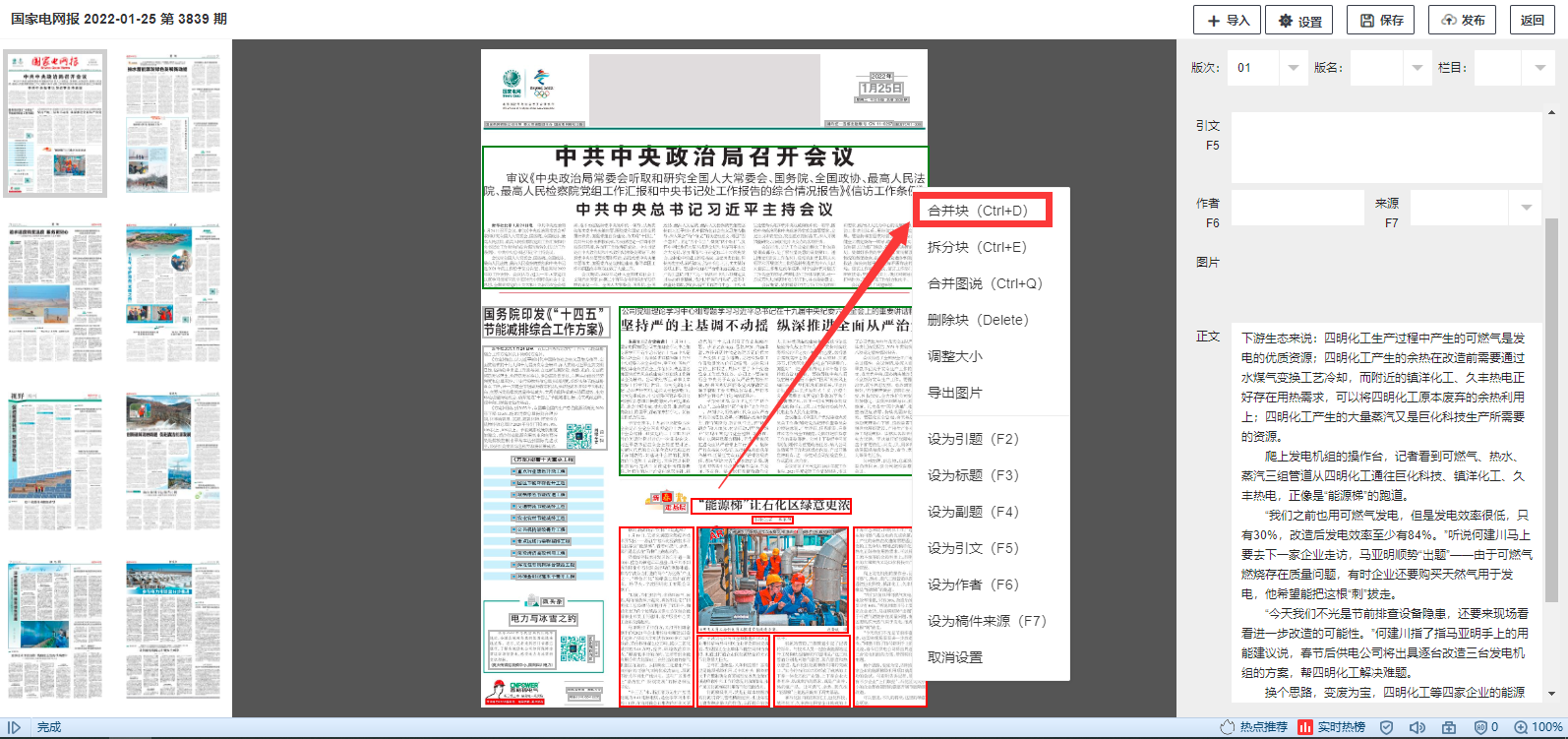The height and width of the screenshot is (739, 1568).
Task: Select the 坚持严的主基调不动摇 headline block
Action: pos(767,325)
